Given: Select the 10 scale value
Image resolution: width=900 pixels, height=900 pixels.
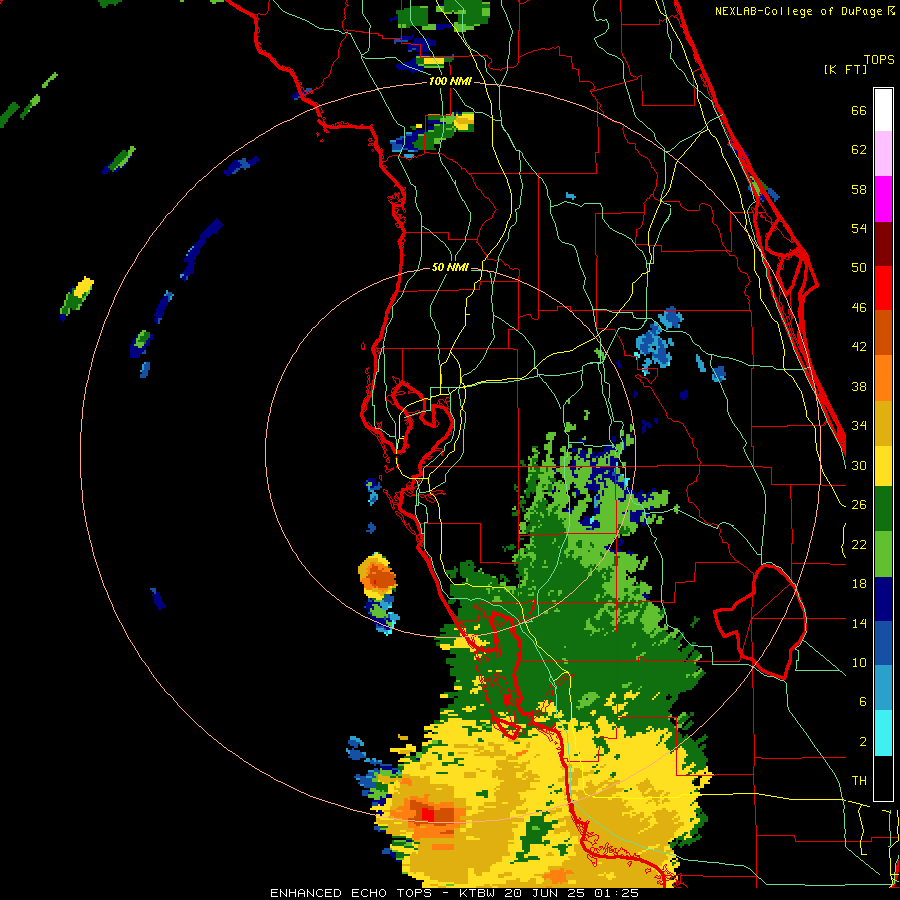Looking at the screenshot, I should 859,662.
